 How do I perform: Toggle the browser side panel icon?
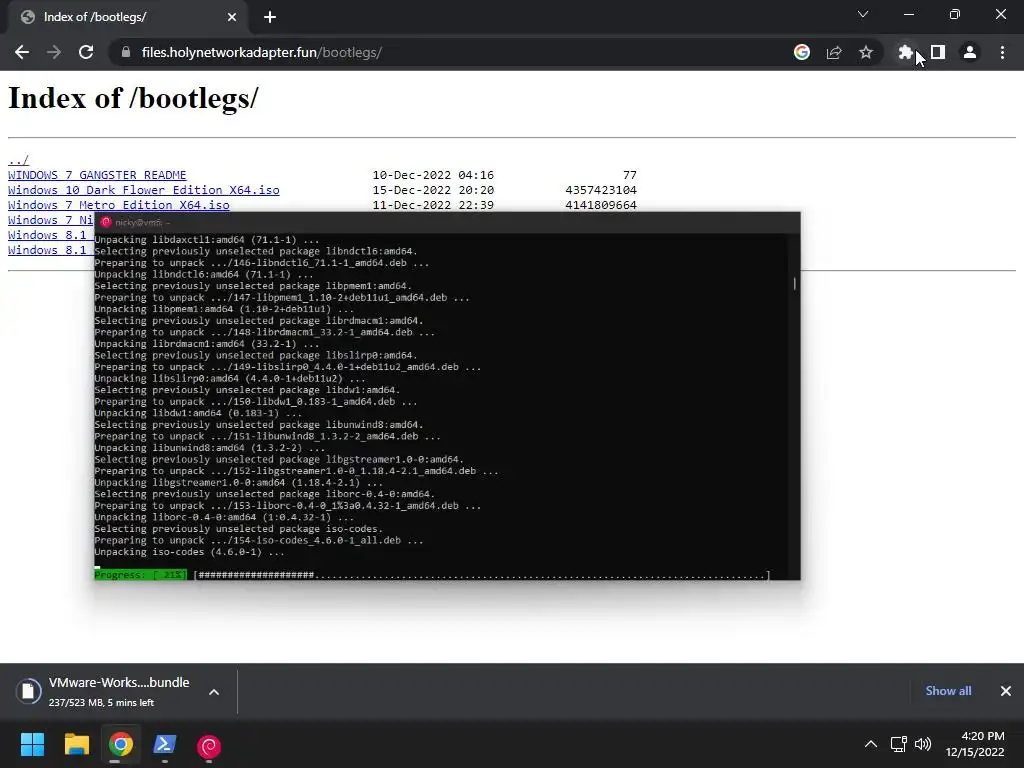(938, 52)
